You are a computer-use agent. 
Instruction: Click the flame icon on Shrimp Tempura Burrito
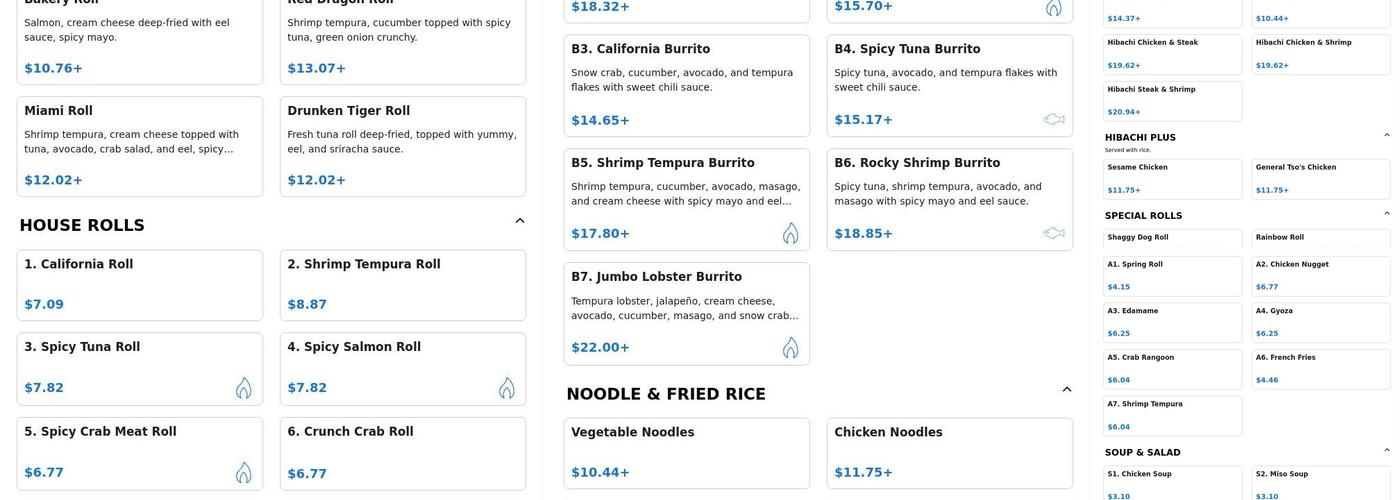click(790, 233)
